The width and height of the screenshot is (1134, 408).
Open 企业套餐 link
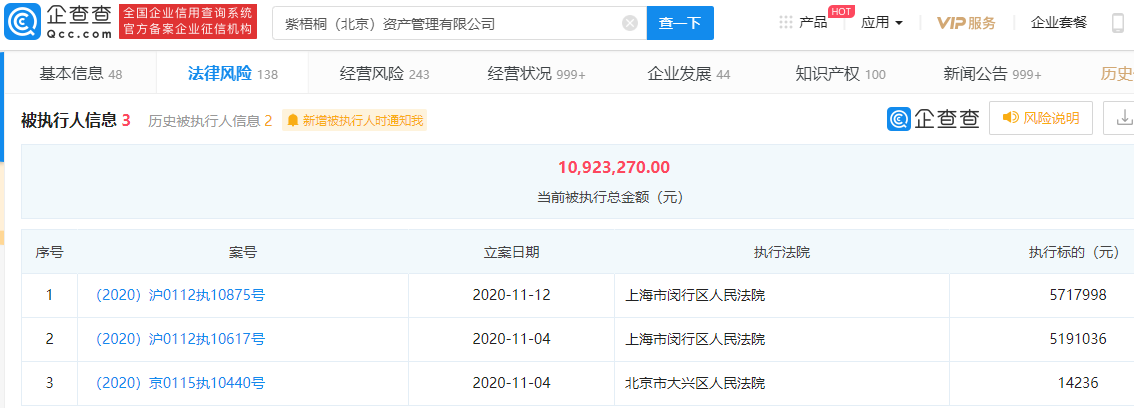1059,22
